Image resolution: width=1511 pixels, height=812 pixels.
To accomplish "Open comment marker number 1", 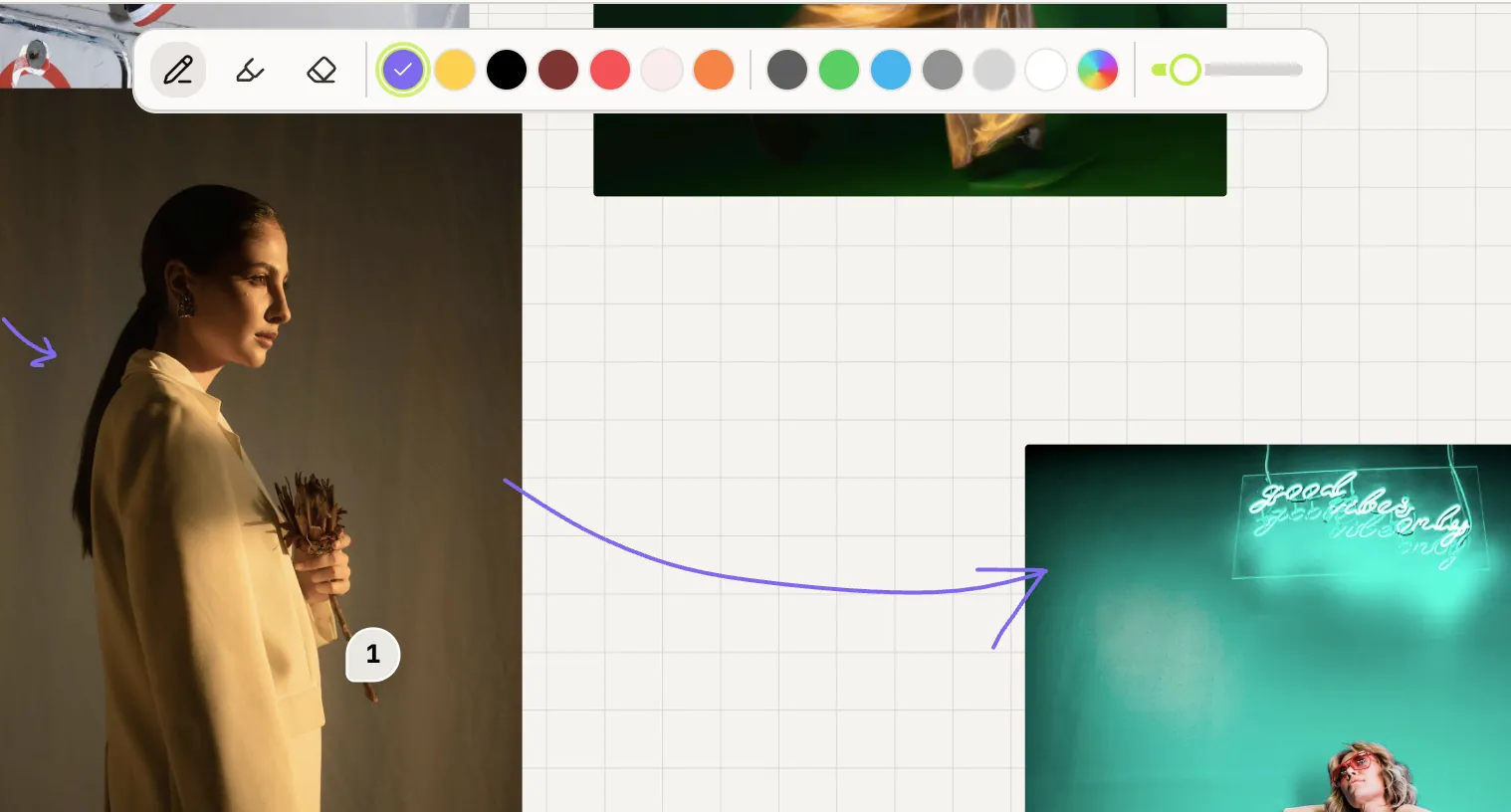I will click(x=373, y=655).
